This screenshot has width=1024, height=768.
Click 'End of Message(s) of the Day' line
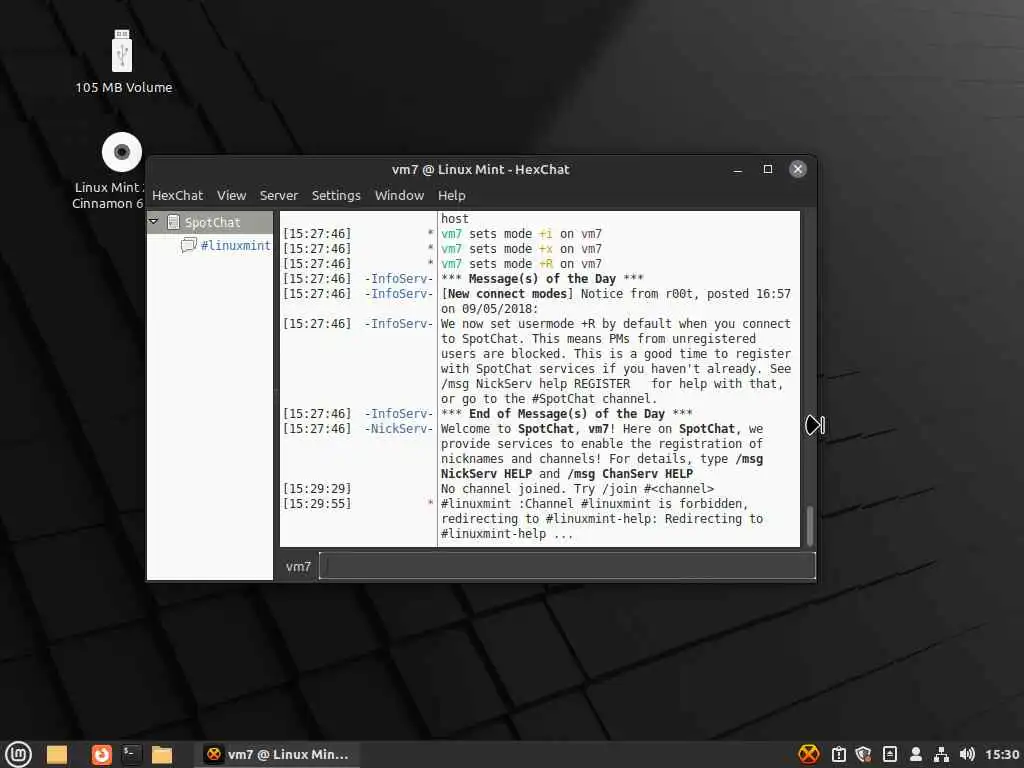[567, 414]
